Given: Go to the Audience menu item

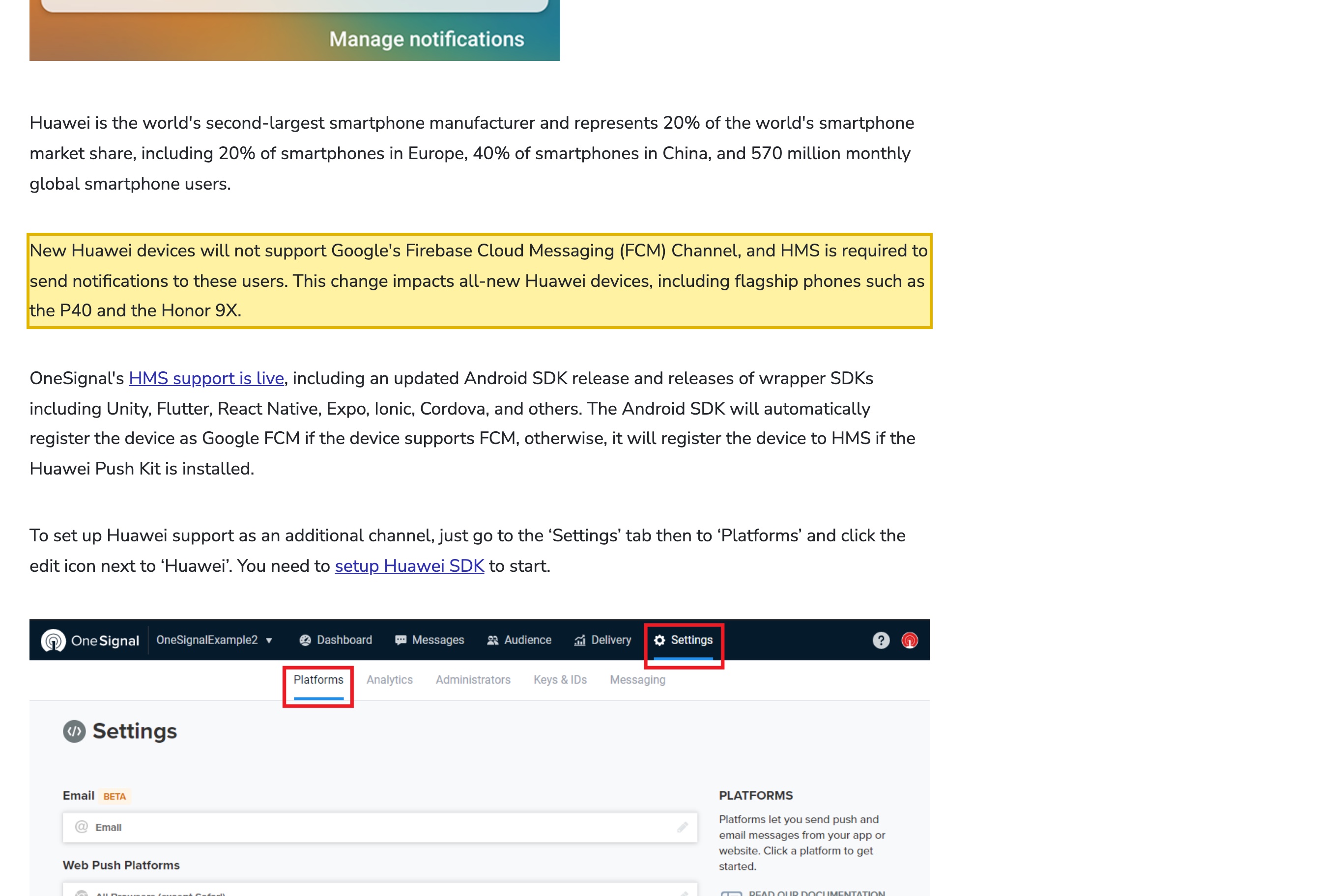Looking at the screenshot, I should coord(519,640).
